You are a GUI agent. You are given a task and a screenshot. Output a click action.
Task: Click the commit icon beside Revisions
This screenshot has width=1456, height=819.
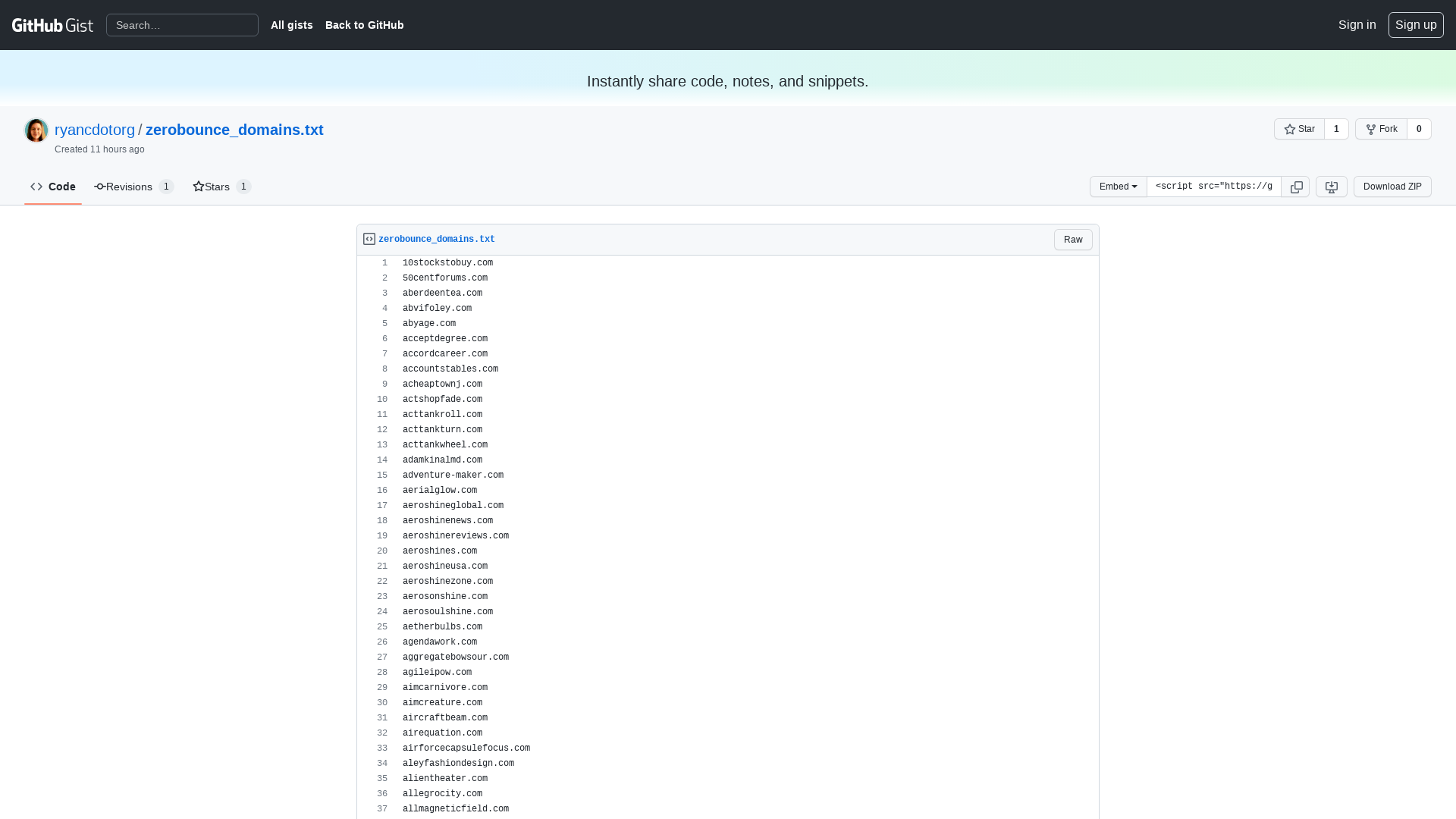pyautogui.click(x=99, y=187)
